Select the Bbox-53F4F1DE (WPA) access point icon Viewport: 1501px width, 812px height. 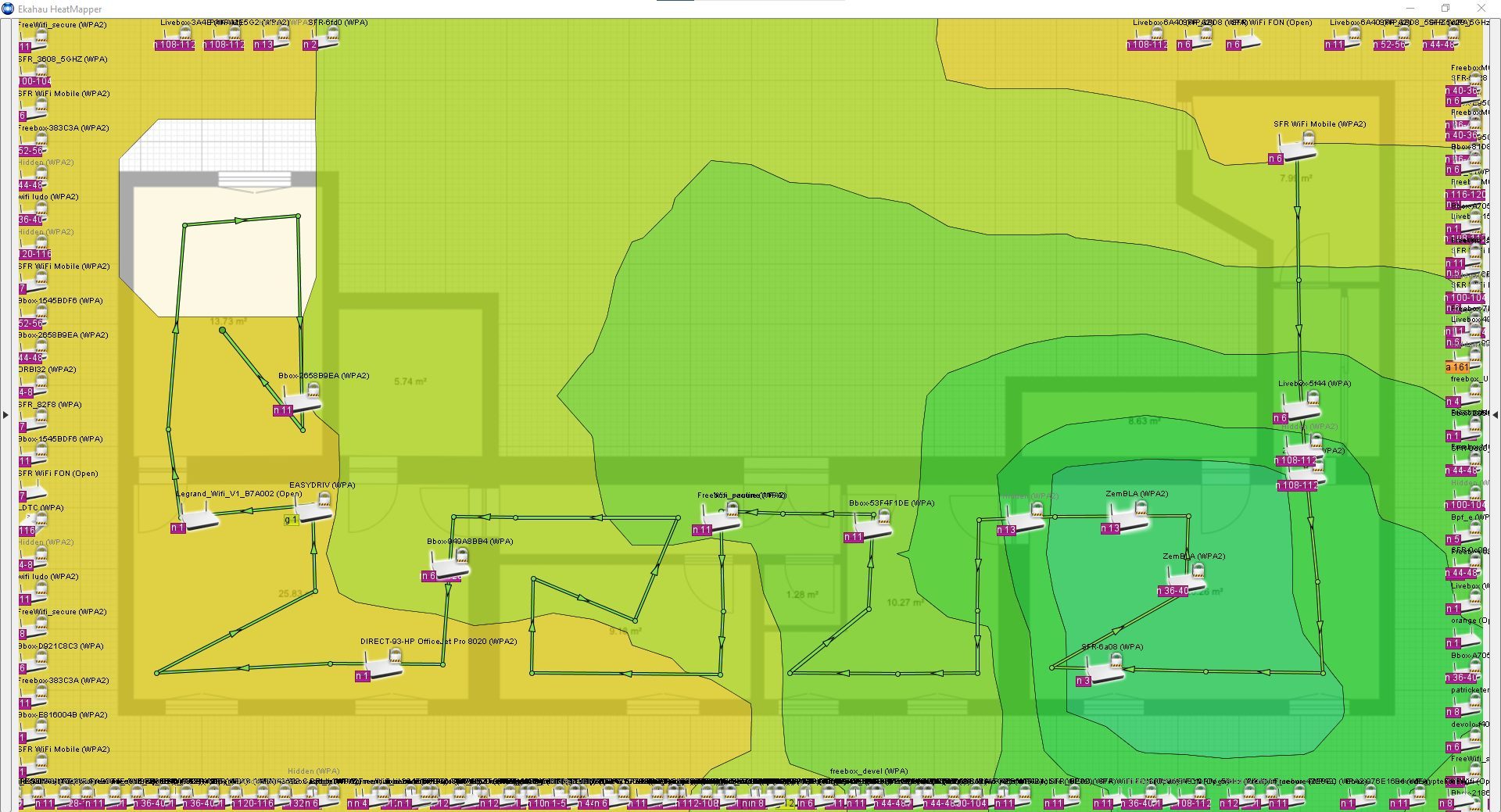point(873,525)
